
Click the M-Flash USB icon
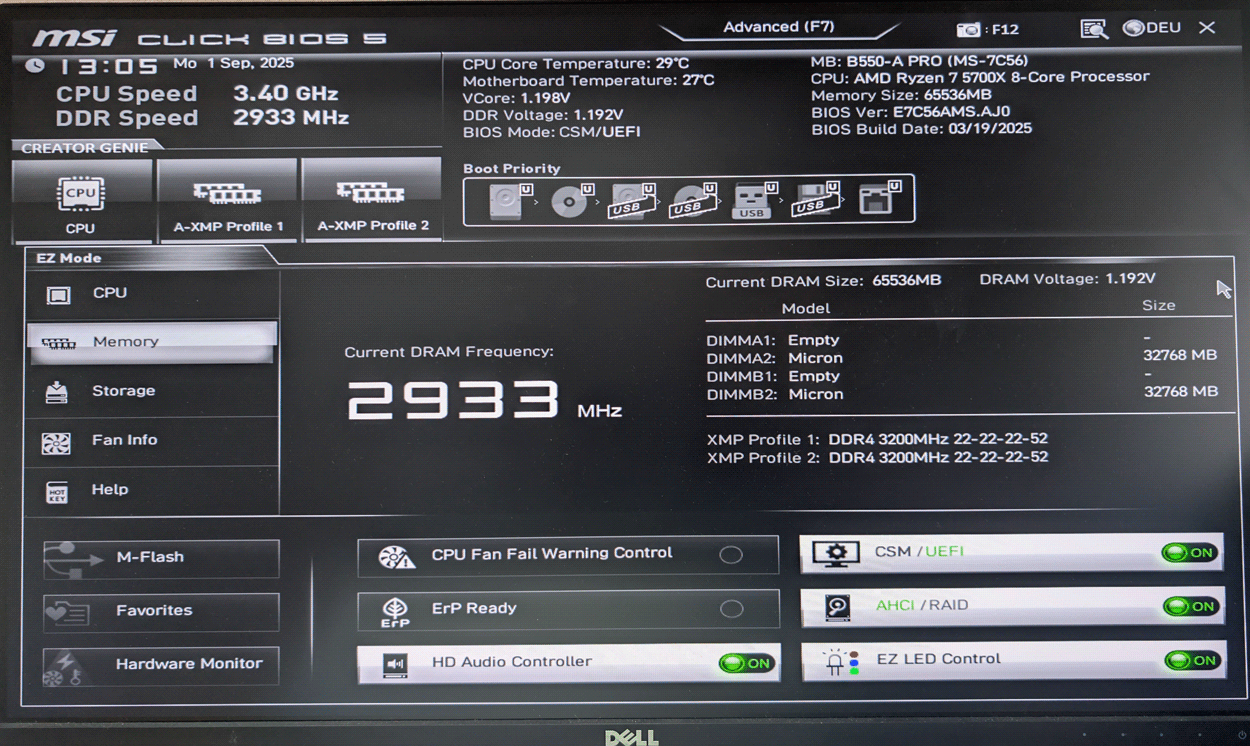coord(74,558)
